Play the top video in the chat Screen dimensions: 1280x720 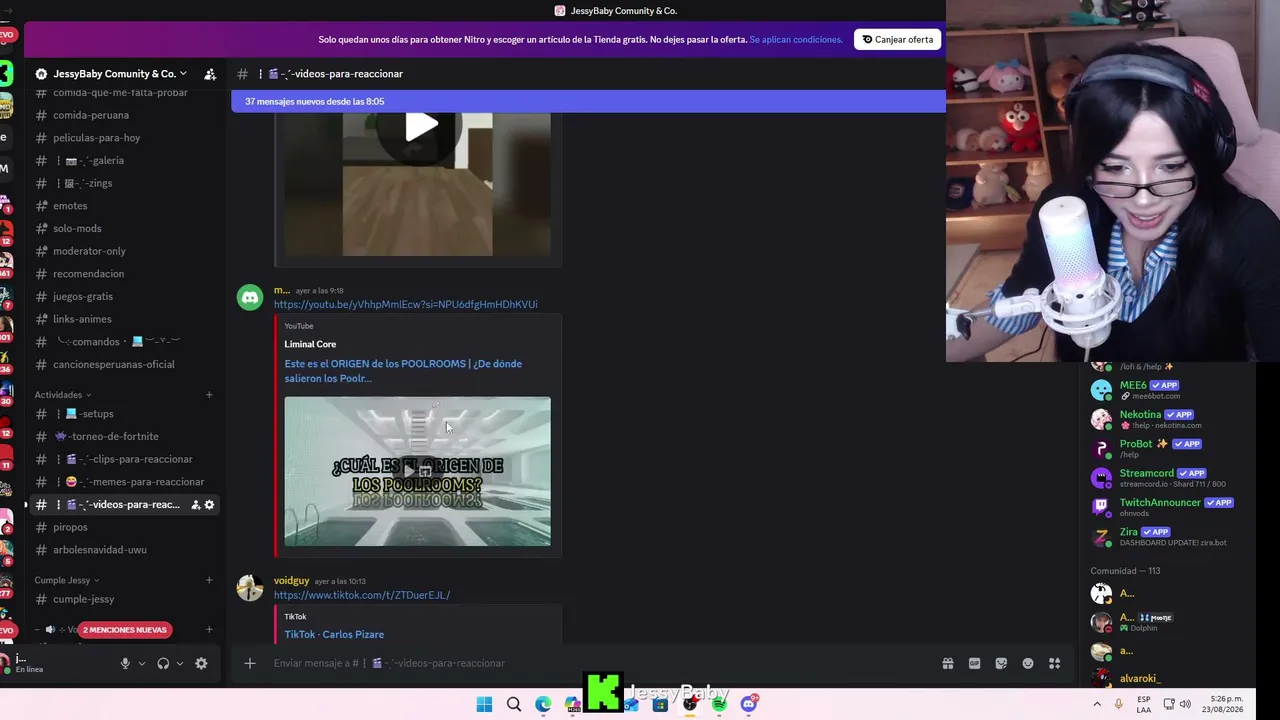[x=421, y=126]
